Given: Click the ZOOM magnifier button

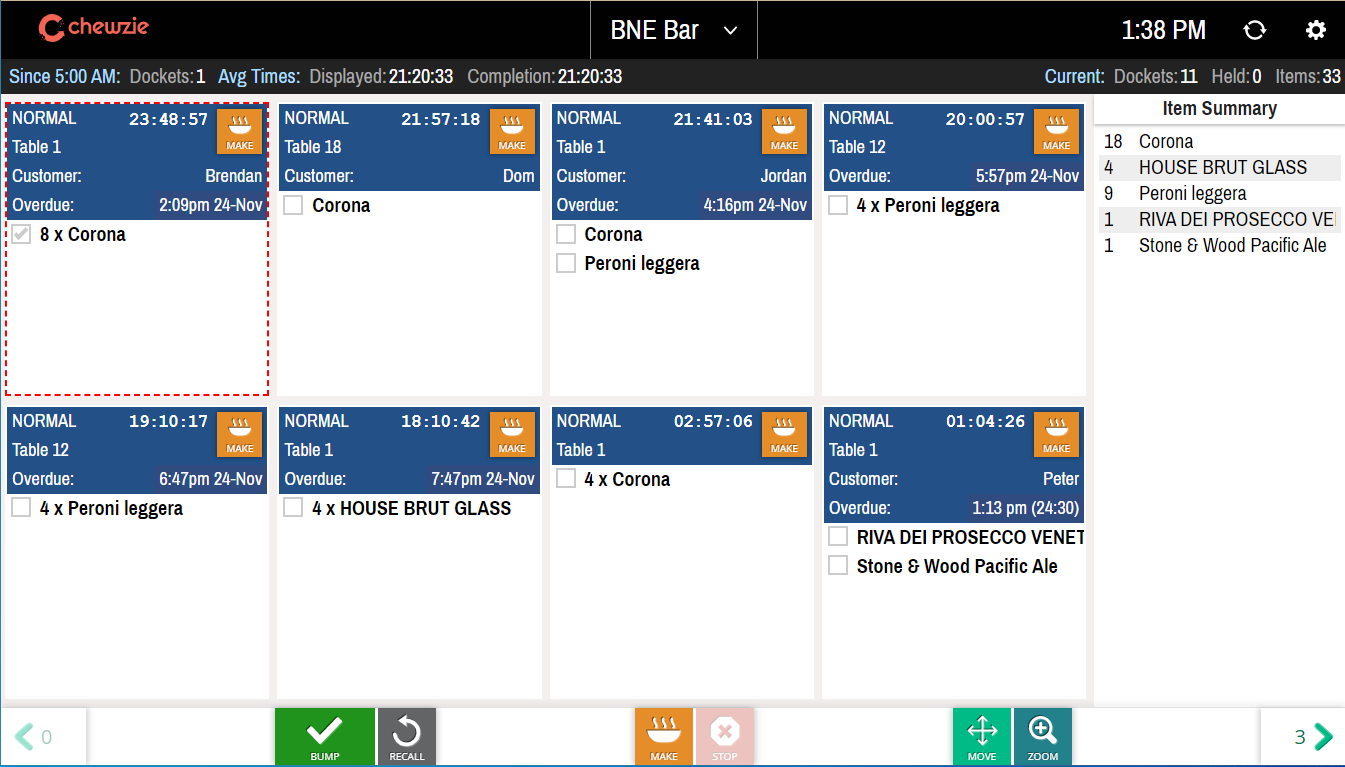Looking at the screenshot, I should 1043,738.
